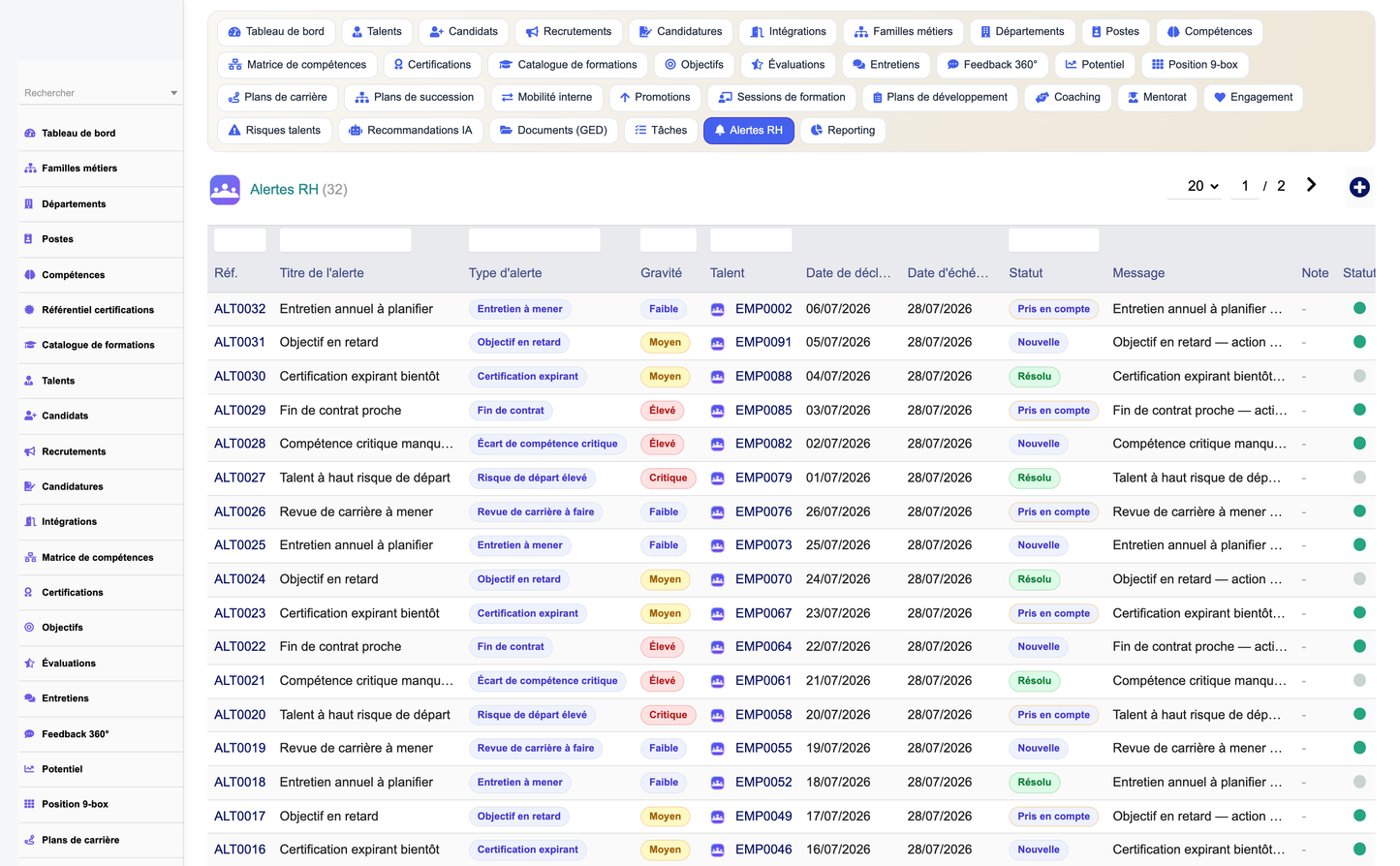Click Entretiens in the sidebar
1400x866 pixels.
click(x=65, y=698)
